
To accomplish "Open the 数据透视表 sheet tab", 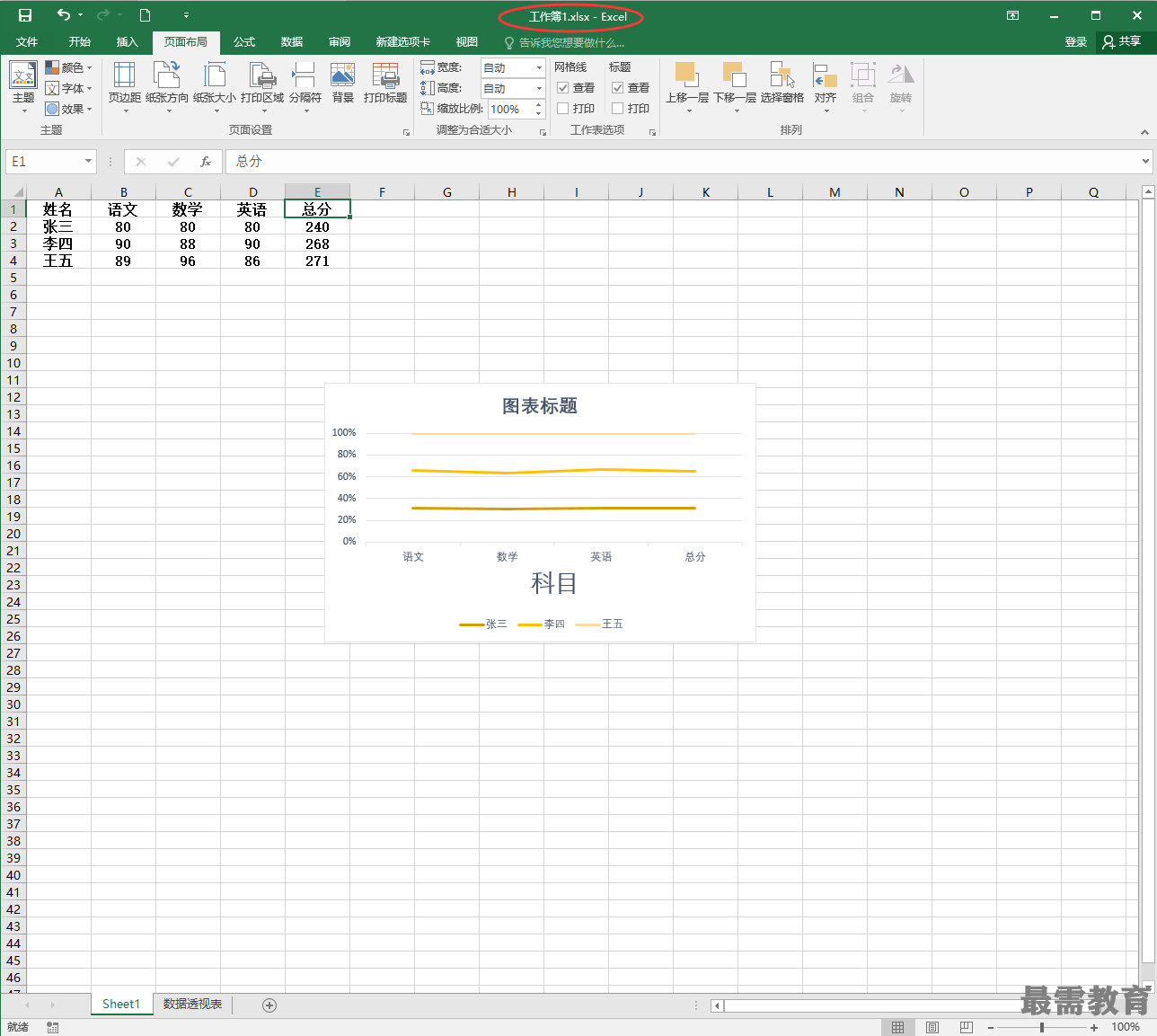I will [x=192, y=1005].
